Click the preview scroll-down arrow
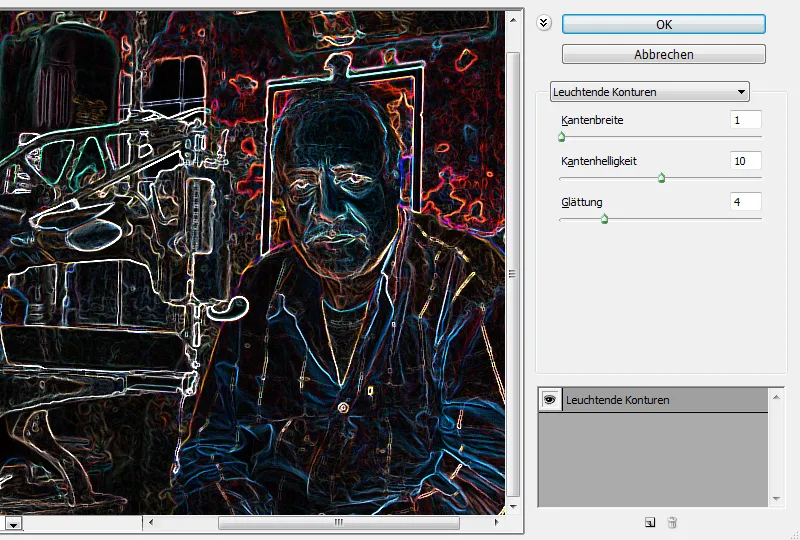This screenshot has width=800, height=540. tap(513, 507)
